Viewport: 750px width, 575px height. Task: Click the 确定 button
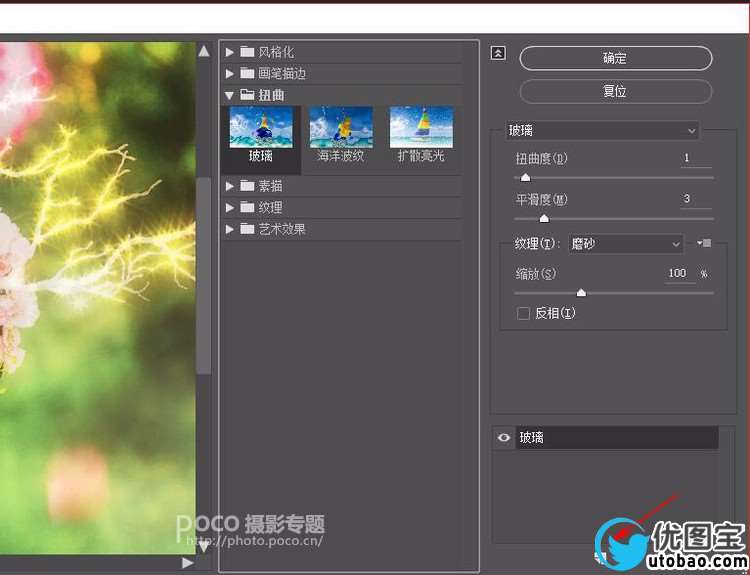(616, 58)
